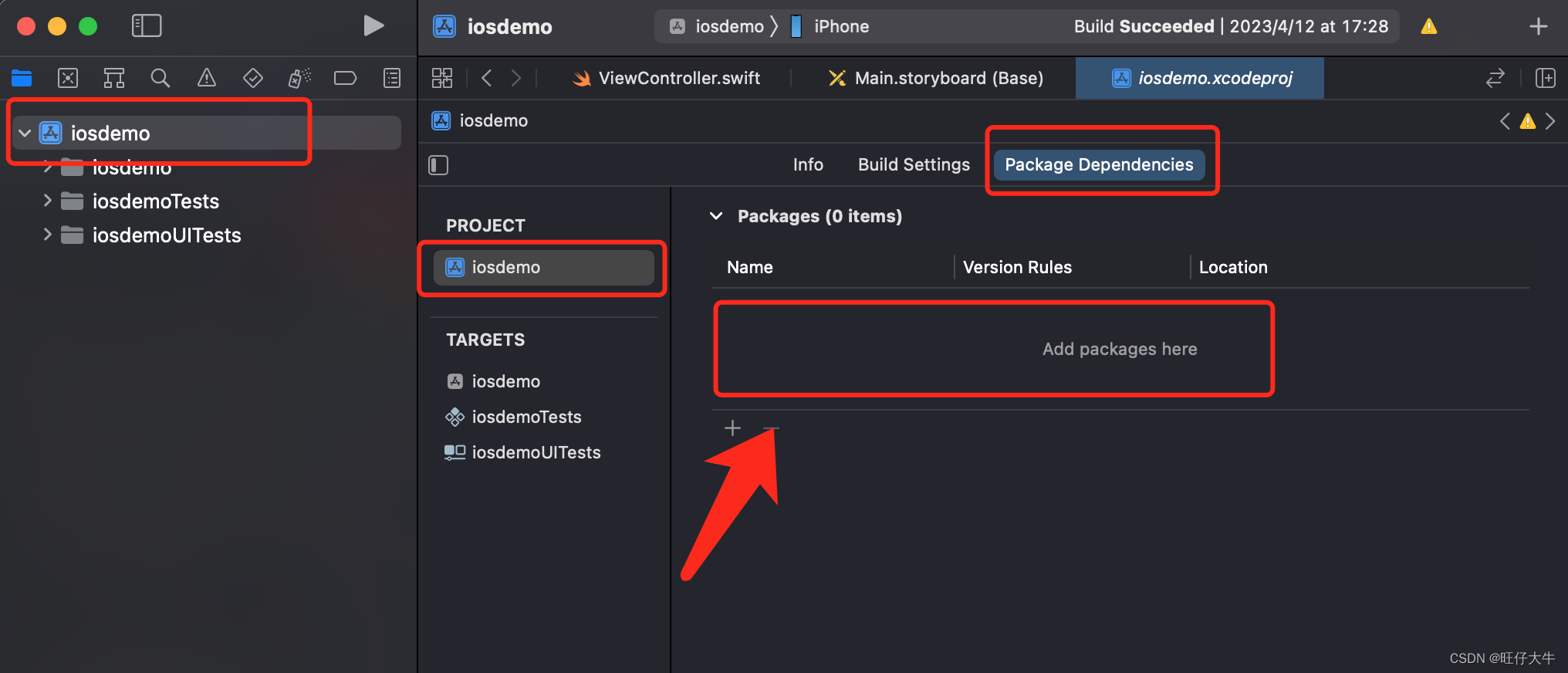
Task: Collapse the iosdemo project root row
Action: [x=25, y=134]
